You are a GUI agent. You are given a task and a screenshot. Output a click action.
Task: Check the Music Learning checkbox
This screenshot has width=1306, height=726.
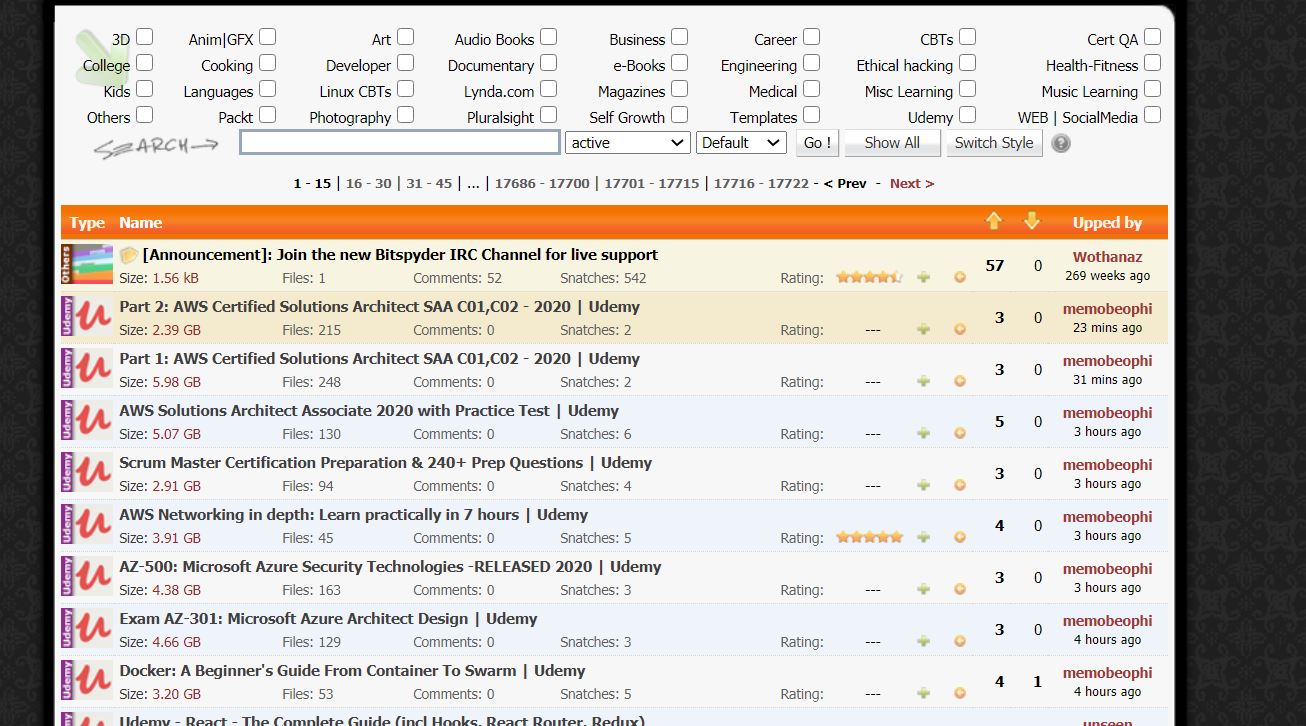(1152, 89)
